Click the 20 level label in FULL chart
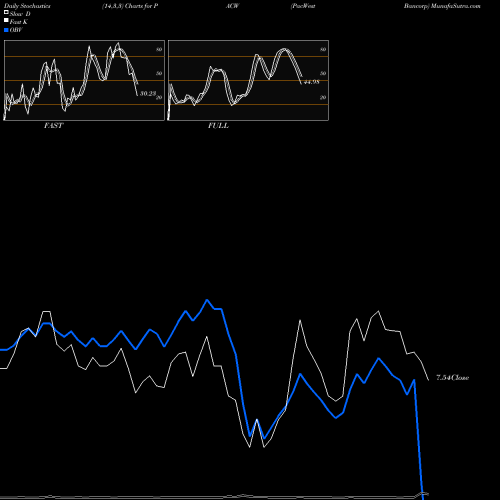The height and width of the screenshot is (500, 500). pos(323,98)
